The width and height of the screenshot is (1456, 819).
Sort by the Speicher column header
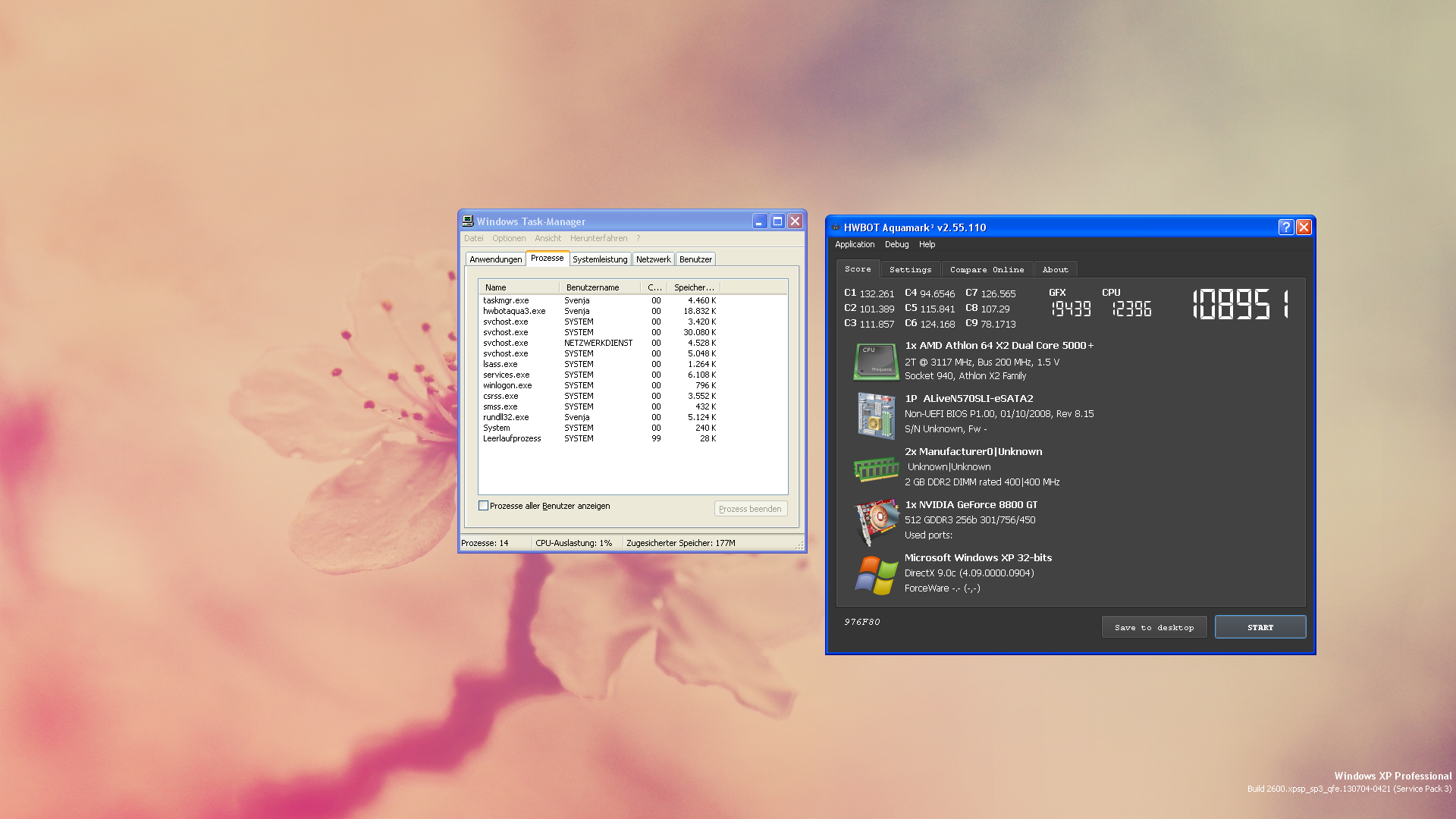pos(694,287)
